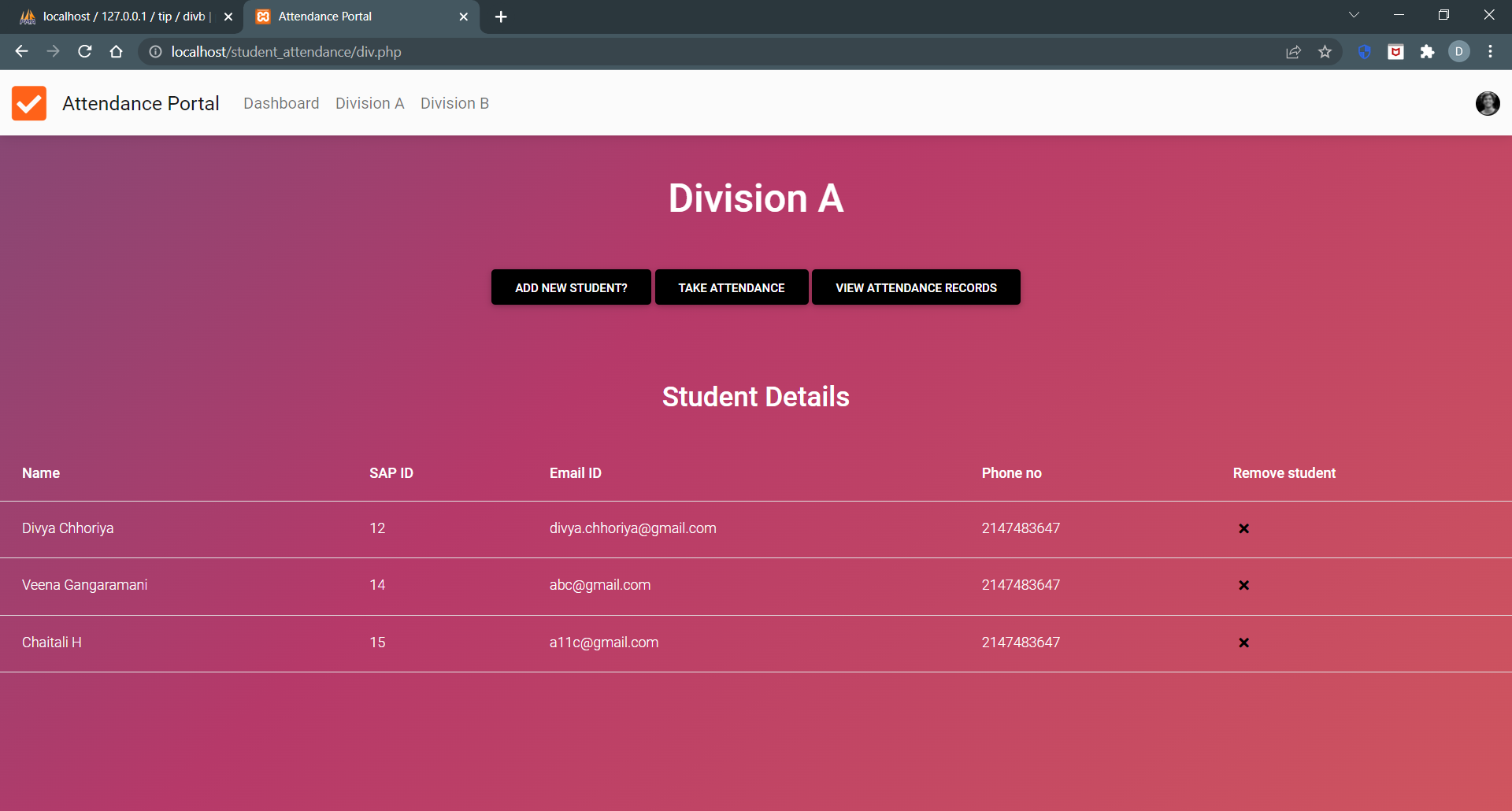Screen dimensions: 1512x811
Task: Click the bookmark star icon
Action: click(1325, 51)
